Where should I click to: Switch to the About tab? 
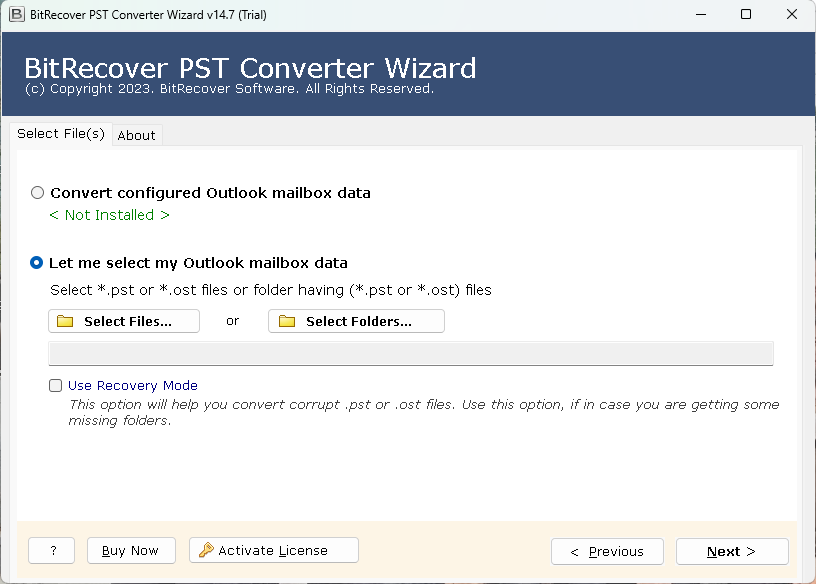click(136, 135)
